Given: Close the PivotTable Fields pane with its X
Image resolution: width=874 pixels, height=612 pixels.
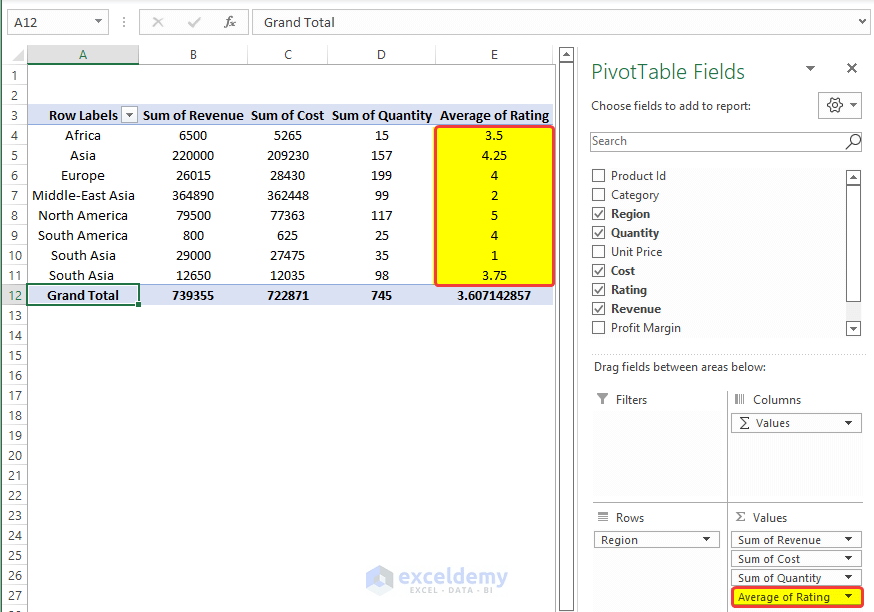Looking at the screenshot, I should click(x=851, y=68).
